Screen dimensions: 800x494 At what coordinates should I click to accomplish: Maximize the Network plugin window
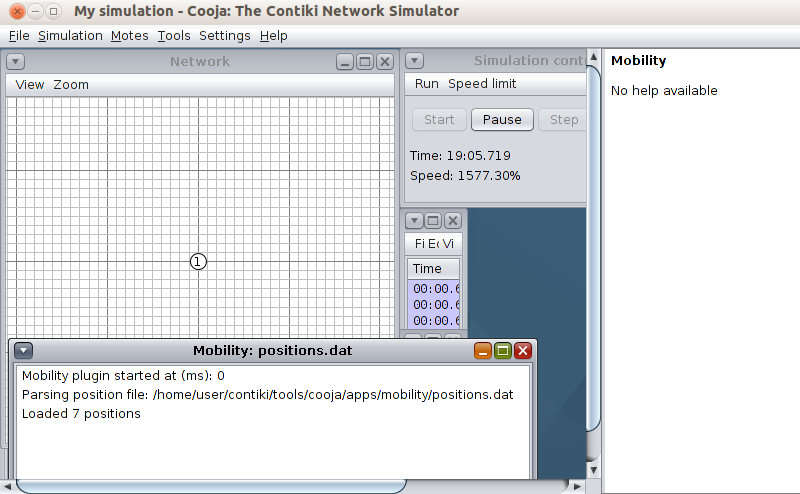364,62
